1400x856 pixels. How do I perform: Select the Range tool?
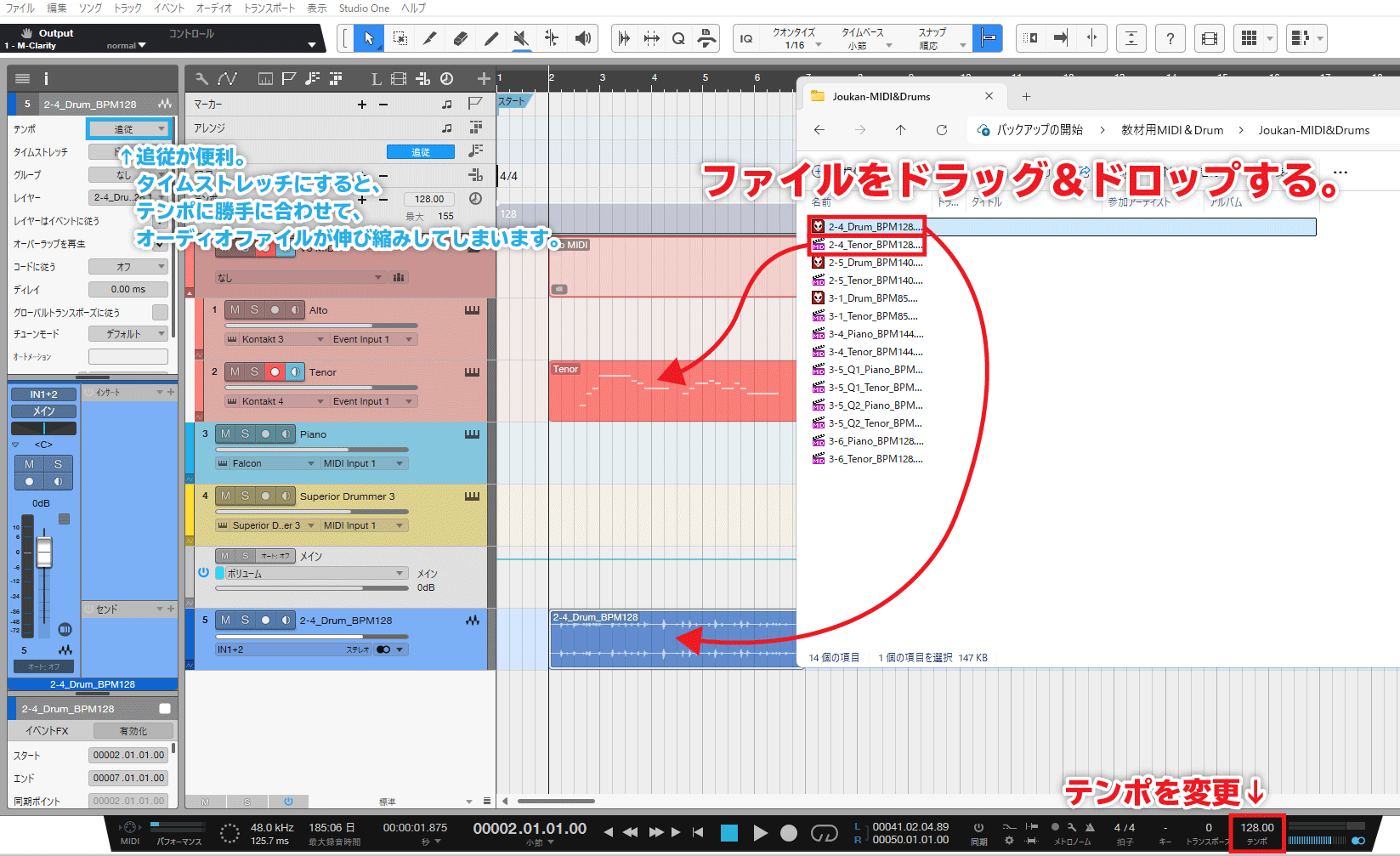(400, 38)
